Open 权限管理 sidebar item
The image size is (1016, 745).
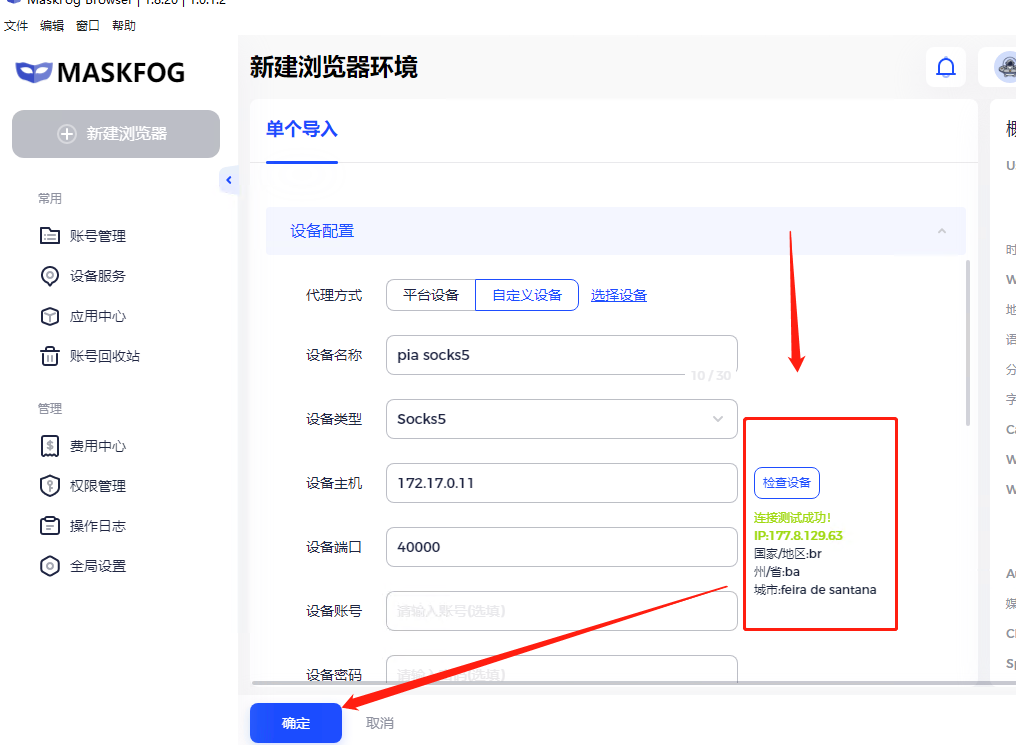pos(98,486)
